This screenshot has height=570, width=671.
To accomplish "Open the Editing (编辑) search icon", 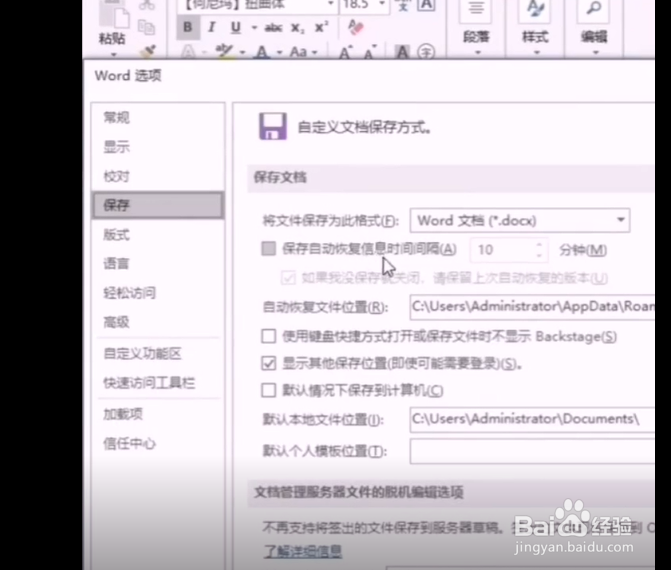I will point(594,10).
